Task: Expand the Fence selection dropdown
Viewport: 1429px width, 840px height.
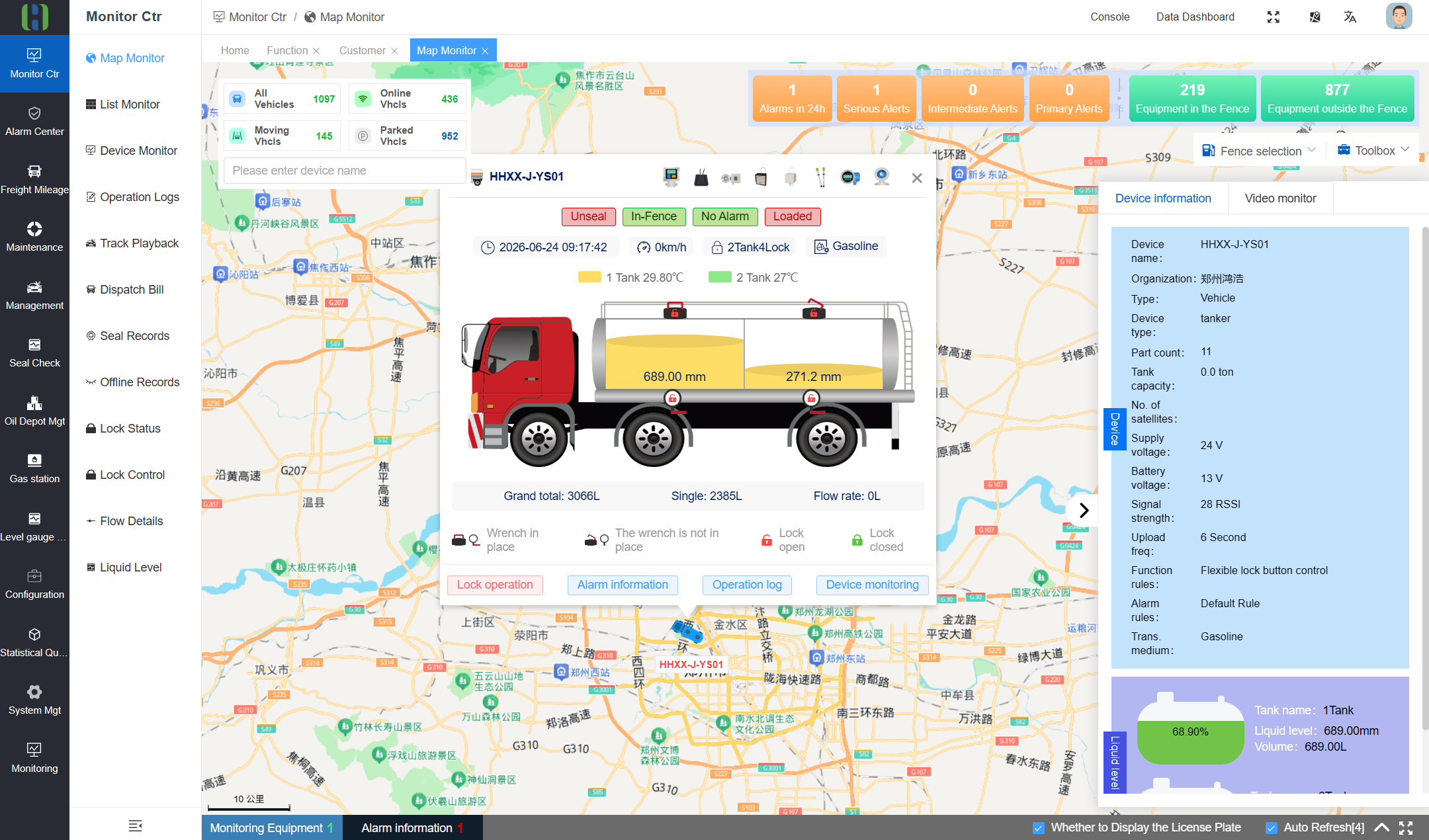Action: [x=1258, y=151]
